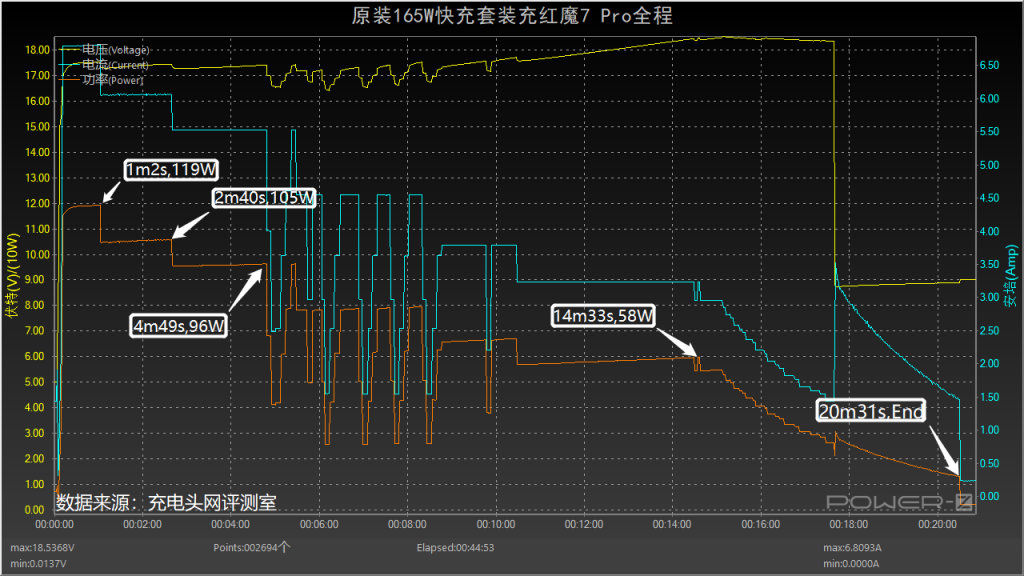Click the min:0.0000A status value
Viewport: 1024px width, 576px height.
coord(851,563)
